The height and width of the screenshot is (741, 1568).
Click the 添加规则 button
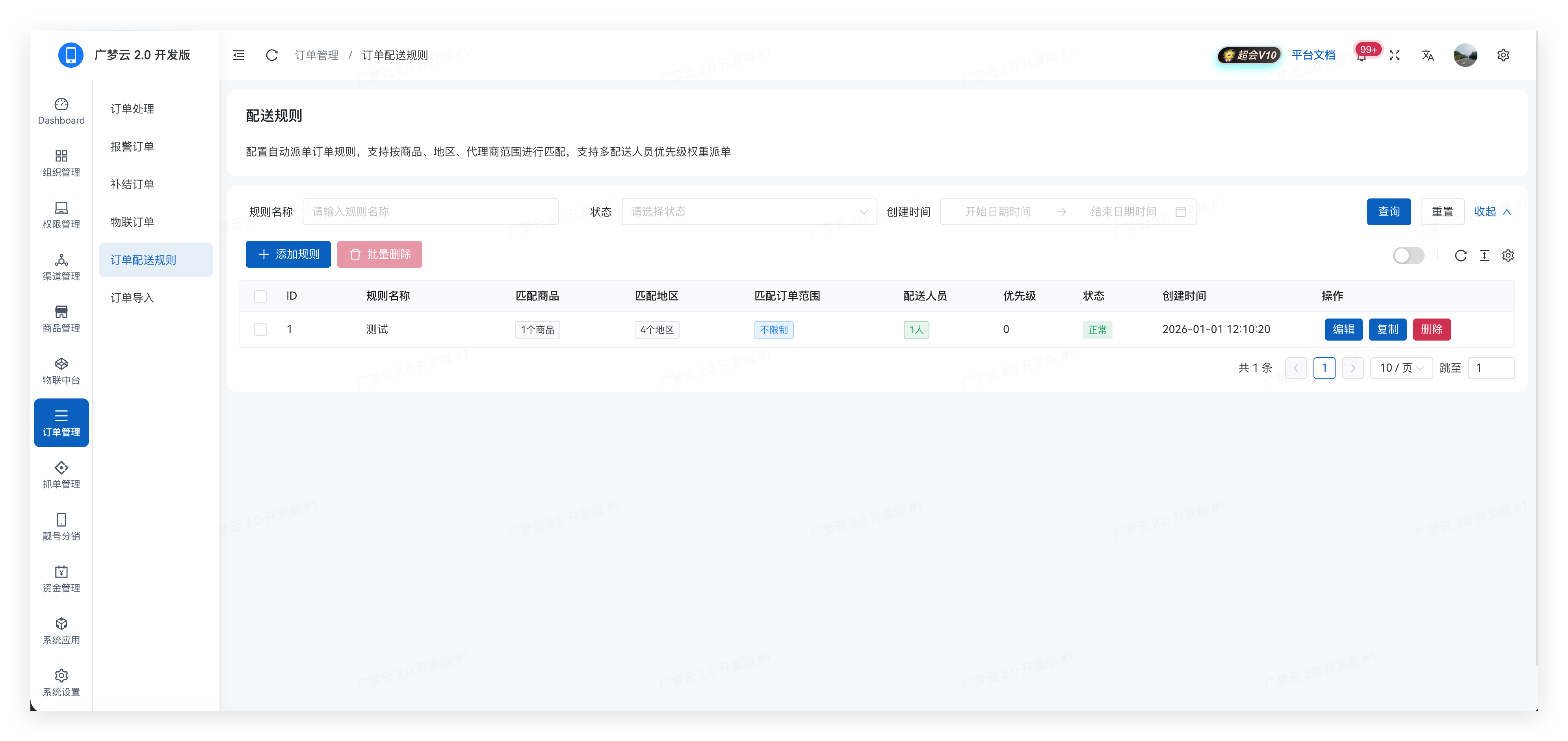tap(288, 254)
